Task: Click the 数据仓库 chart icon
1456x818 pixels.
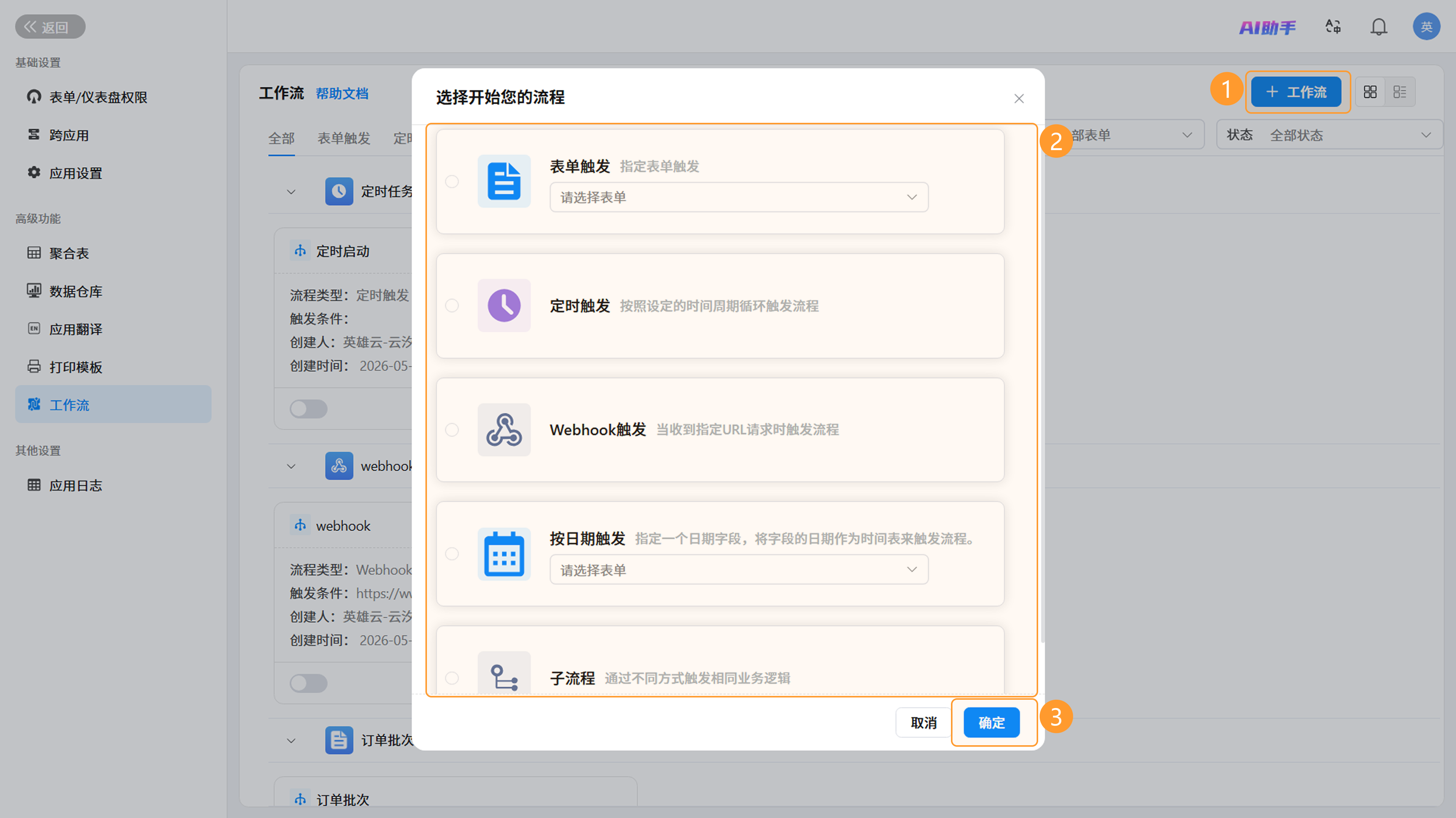Action: pos(34,290)
